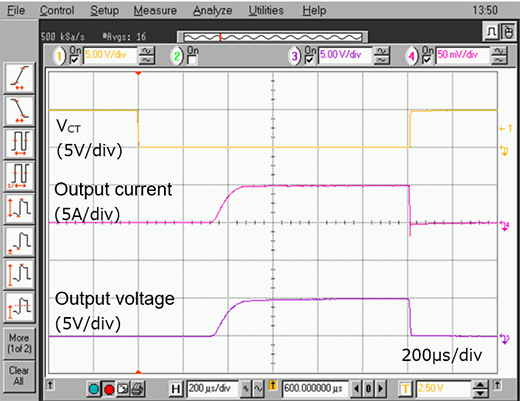Click the zero delay 0 button
The height and width of the screenshot is (401, 520).
pyautogui.click(x=368, y=389)
